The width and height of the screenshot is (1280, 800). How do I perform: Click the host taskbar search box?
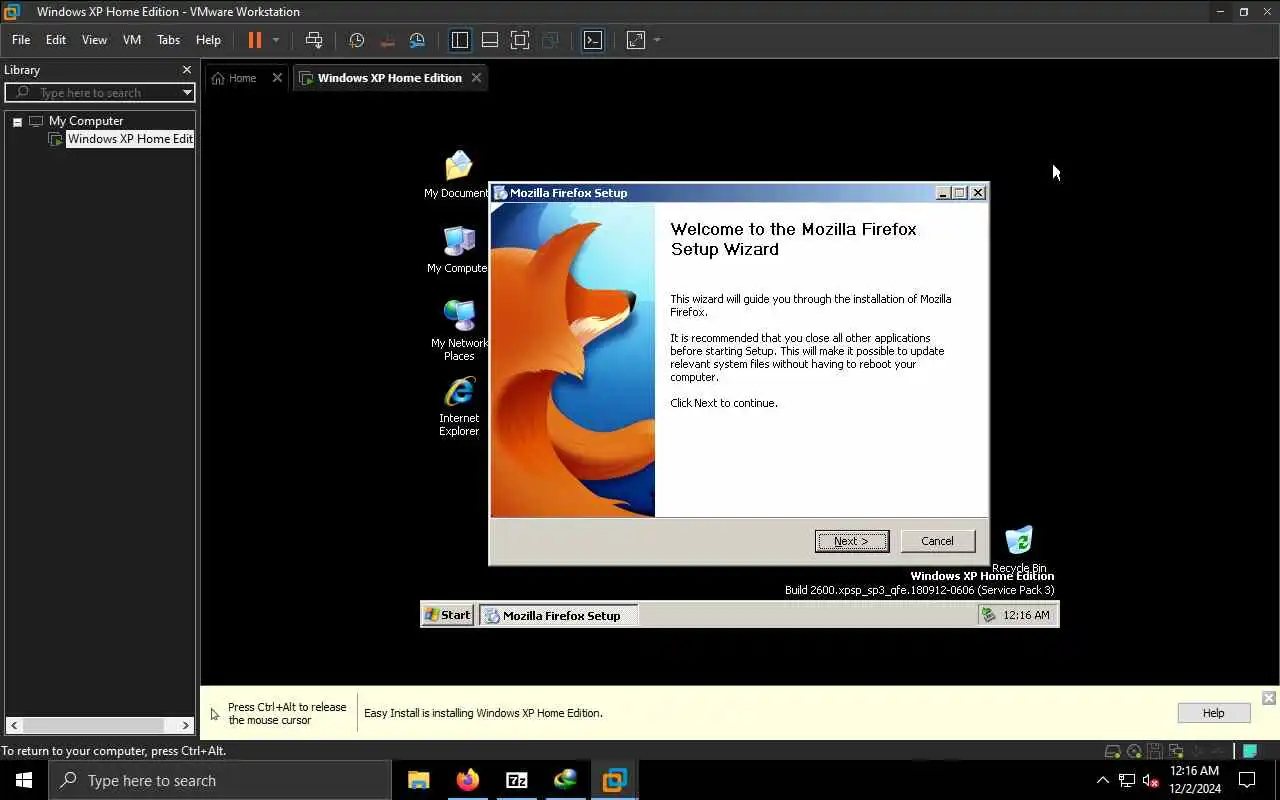coord(220,780)
